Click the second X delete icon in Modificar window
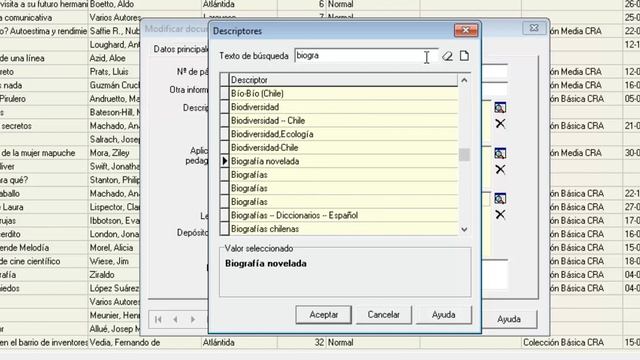Image resolution: width=640 pixels, height=360 pixels. (x=500, y=169)
